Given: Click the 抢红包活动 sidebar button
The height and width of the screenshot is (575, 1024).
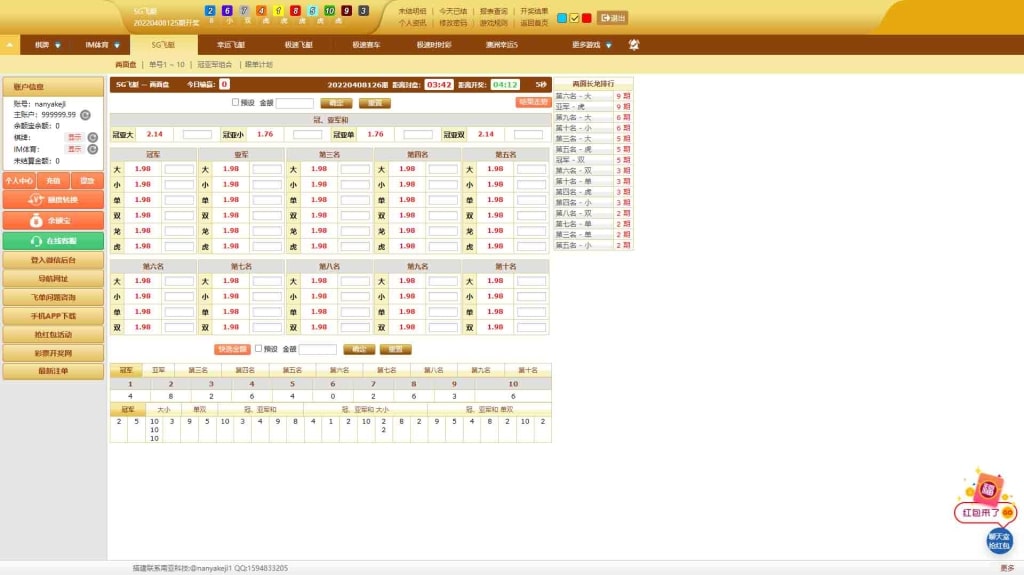Looking at the screenshot, I should click(53, 335).
